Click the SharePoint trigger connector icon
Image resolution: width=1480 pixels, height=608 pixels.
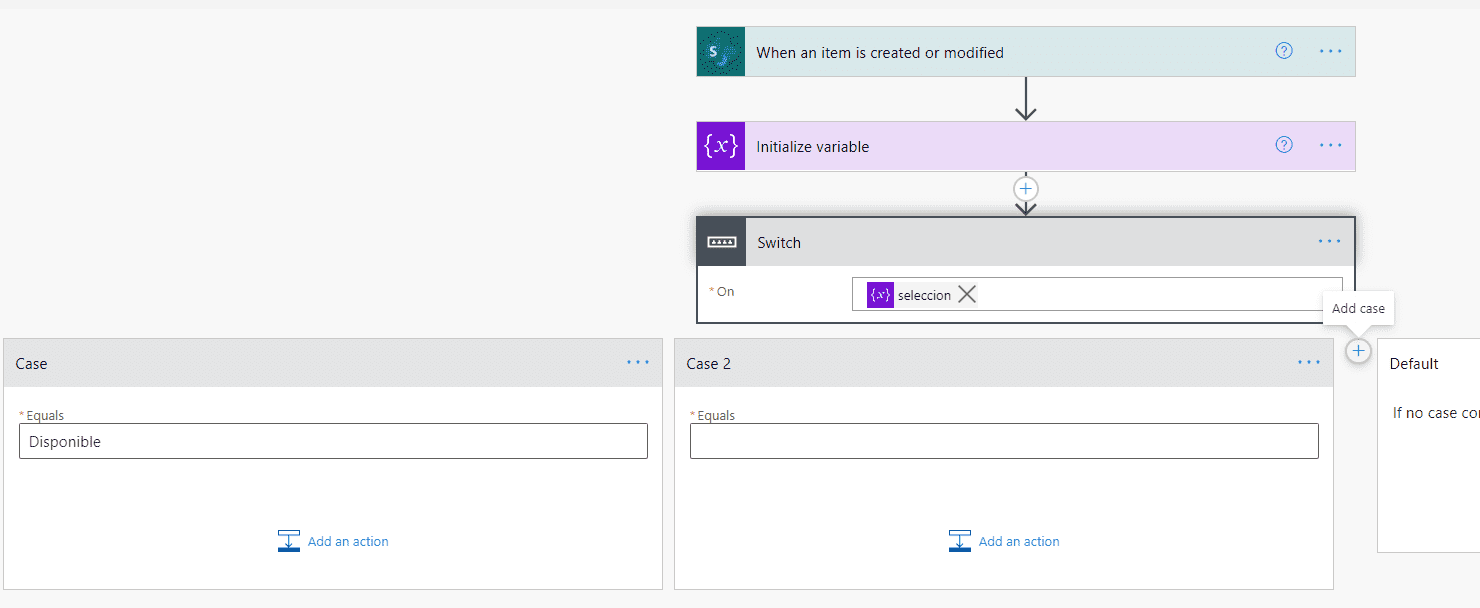click(720, 51)
